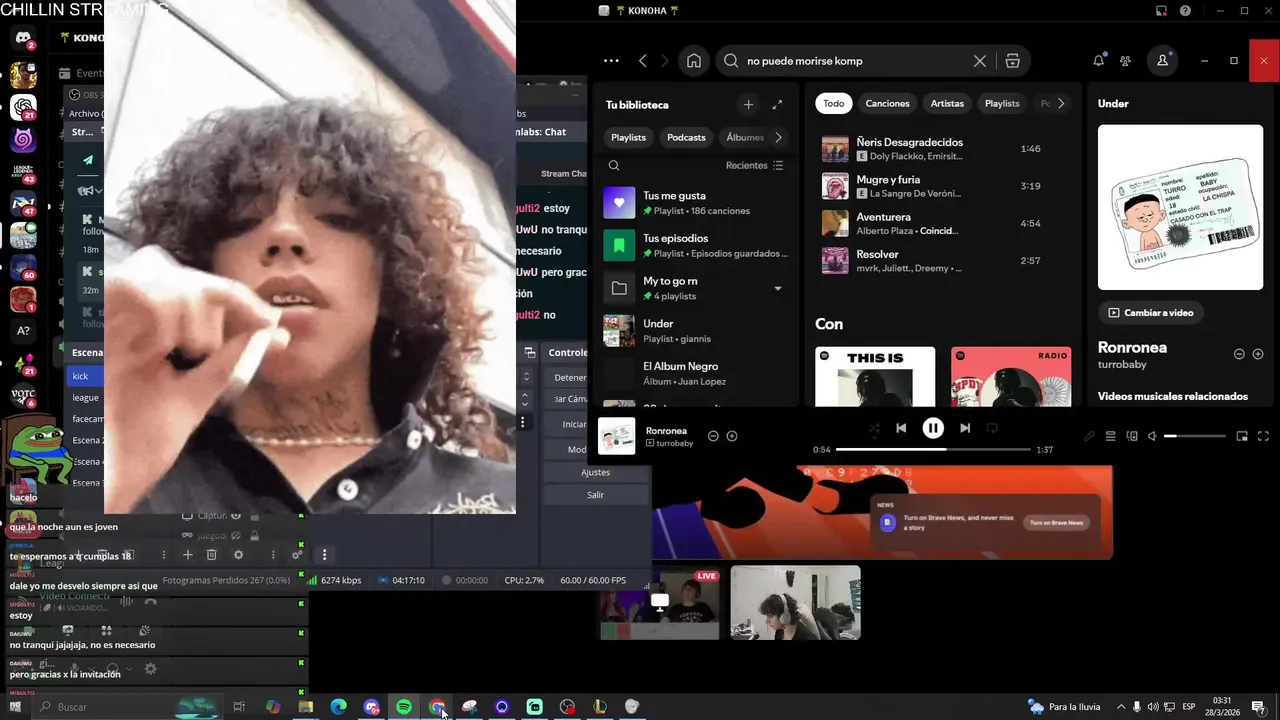Open Spotify profile account button
The height and width of the screenshot is (720, 1280).
coord(1162,61)
